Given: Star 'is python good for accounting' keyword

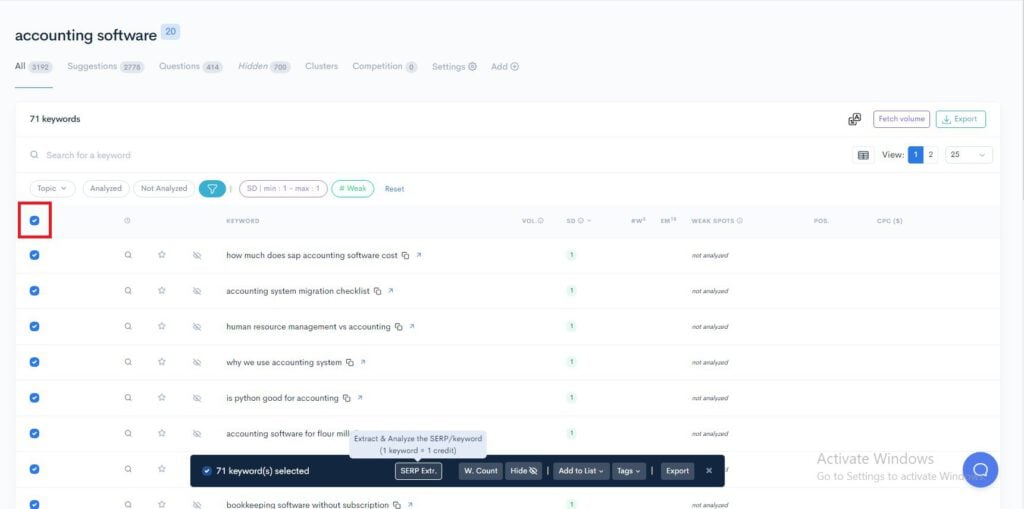Looking at the screenshot, I should tap(161, 397).
